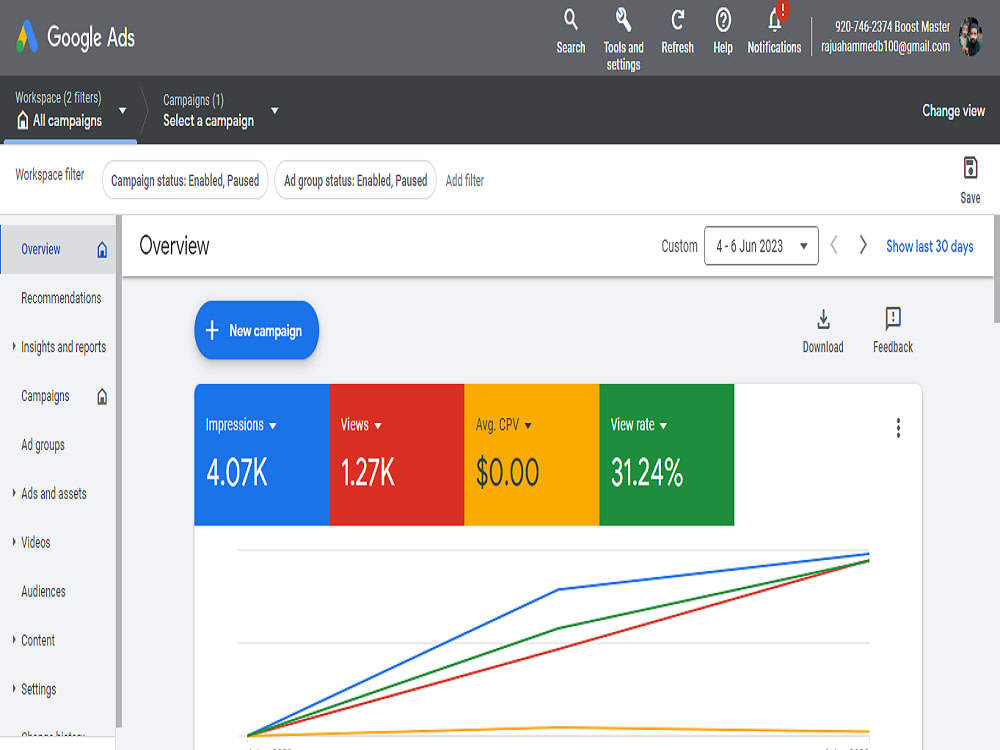
Task: Go to next date range arrow
Action: click(x=863, y=246)
